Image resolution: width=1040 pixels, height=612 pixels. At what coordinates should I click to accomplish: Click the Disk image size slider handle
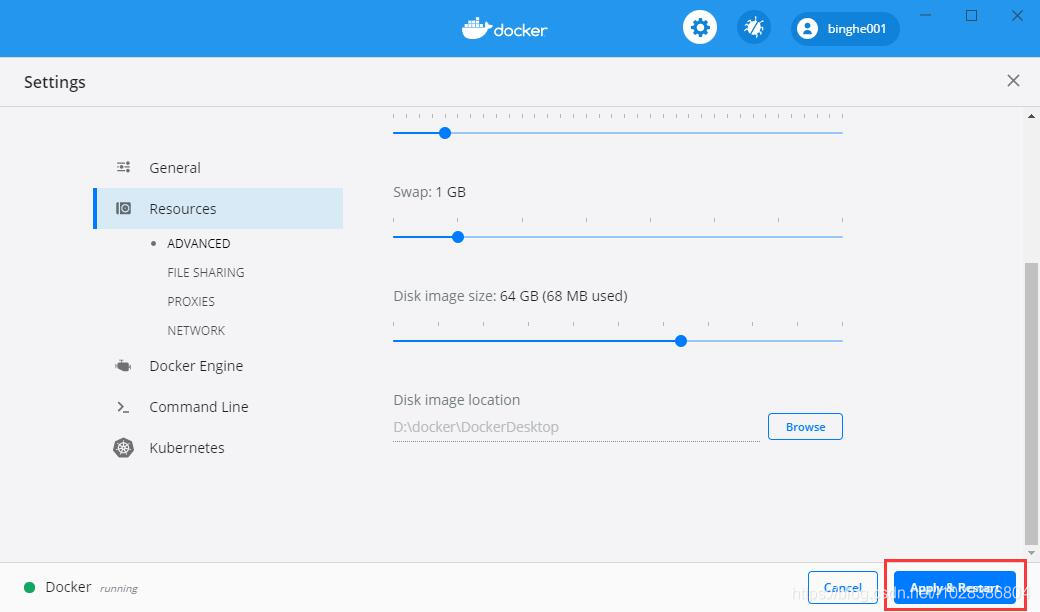point(681,341)
